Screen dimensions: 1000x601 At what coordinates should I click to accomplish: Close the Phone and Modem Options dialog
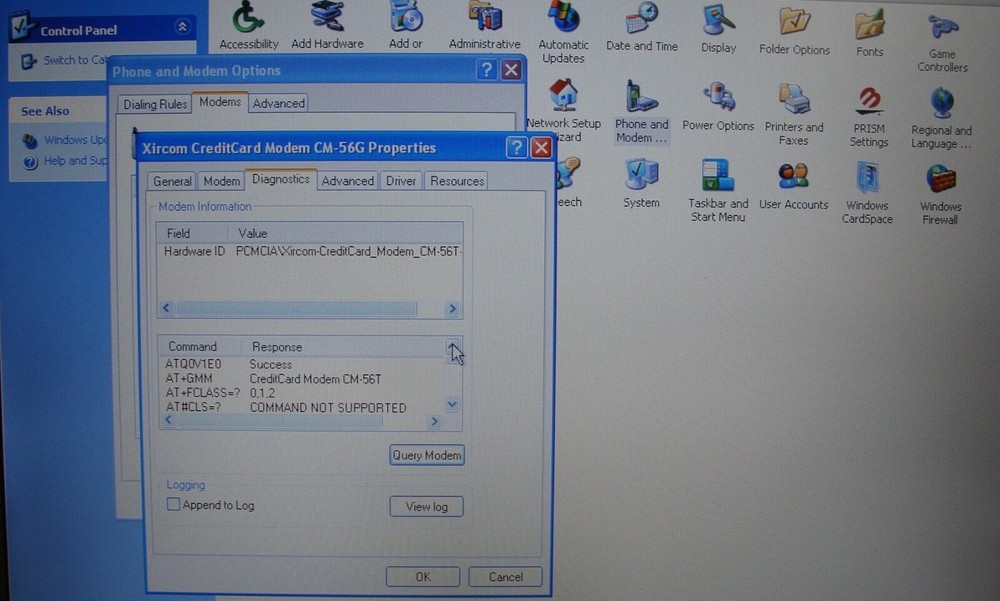pos(511,70)
